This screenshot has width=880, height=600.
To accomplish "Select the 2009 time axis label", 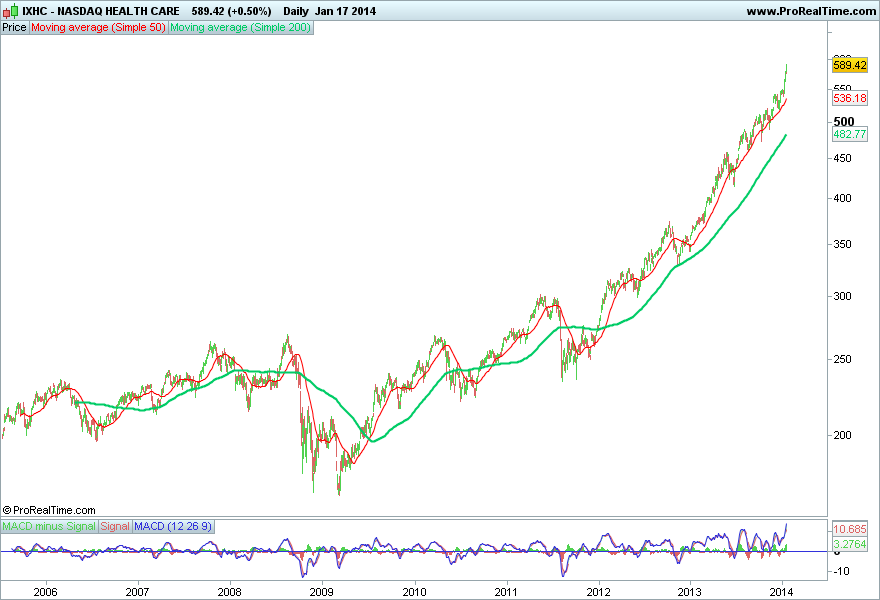I will [322, 592].
